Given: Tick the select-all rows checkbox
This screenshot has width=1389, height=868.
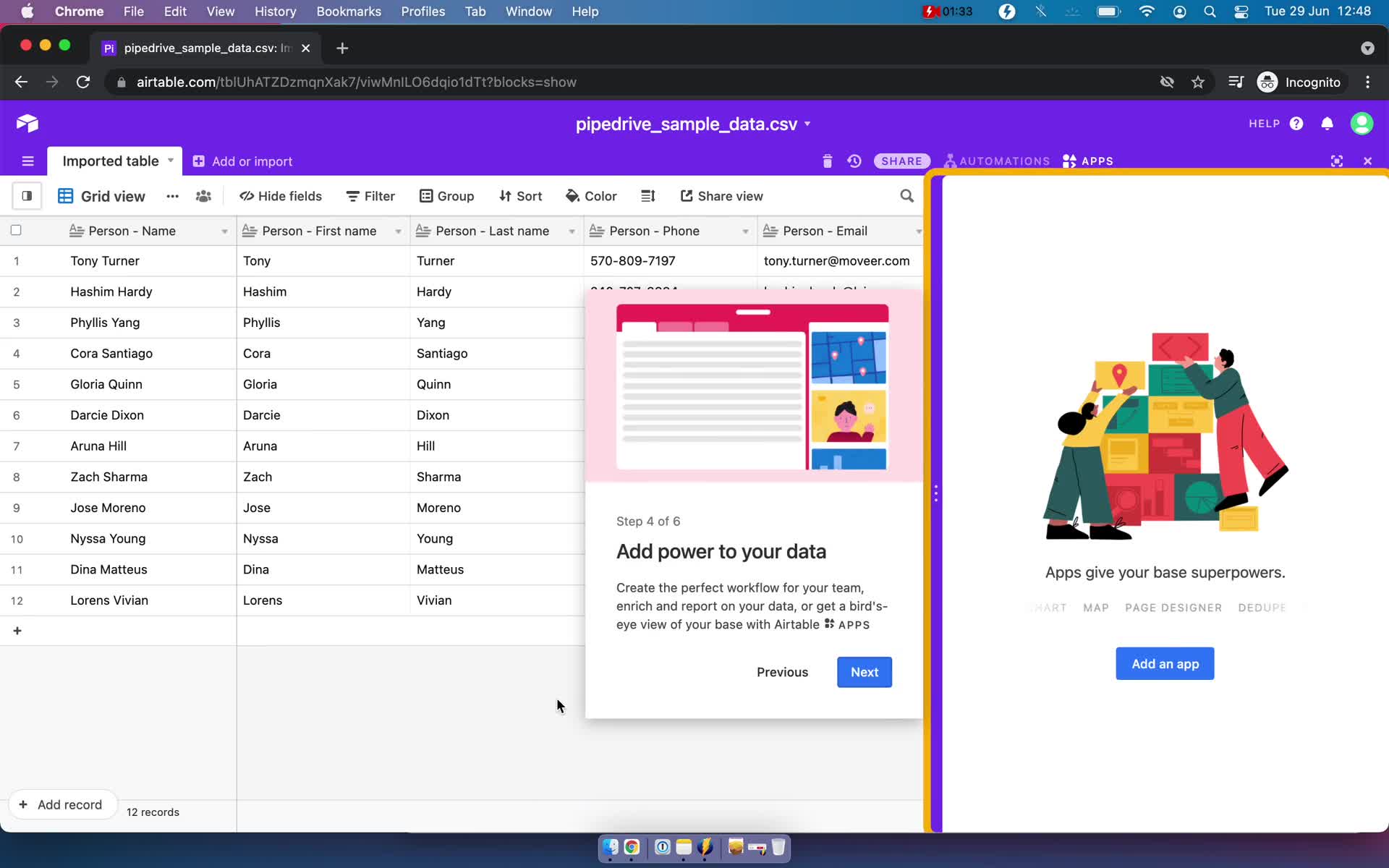Looking at the screenshot, I should click(x=16, y=231).
